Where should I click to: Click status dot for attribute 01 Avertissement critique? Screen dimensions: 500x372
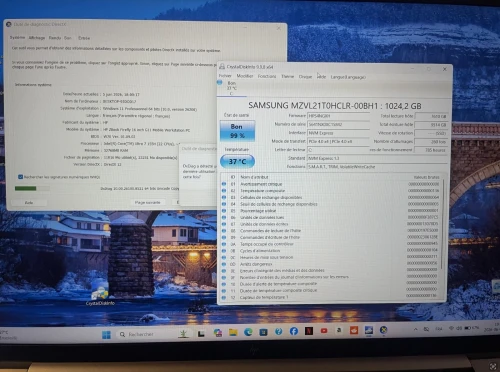click(x=224, y=184)
